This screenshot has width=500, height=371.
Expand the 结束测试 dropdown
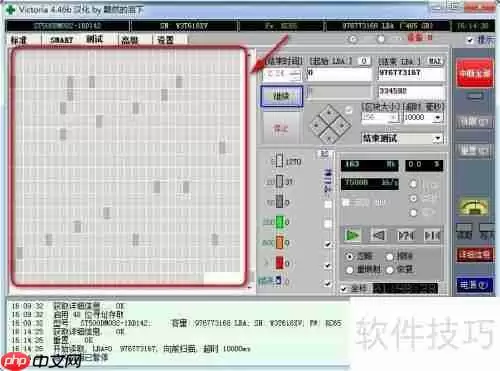coord(438,138)
